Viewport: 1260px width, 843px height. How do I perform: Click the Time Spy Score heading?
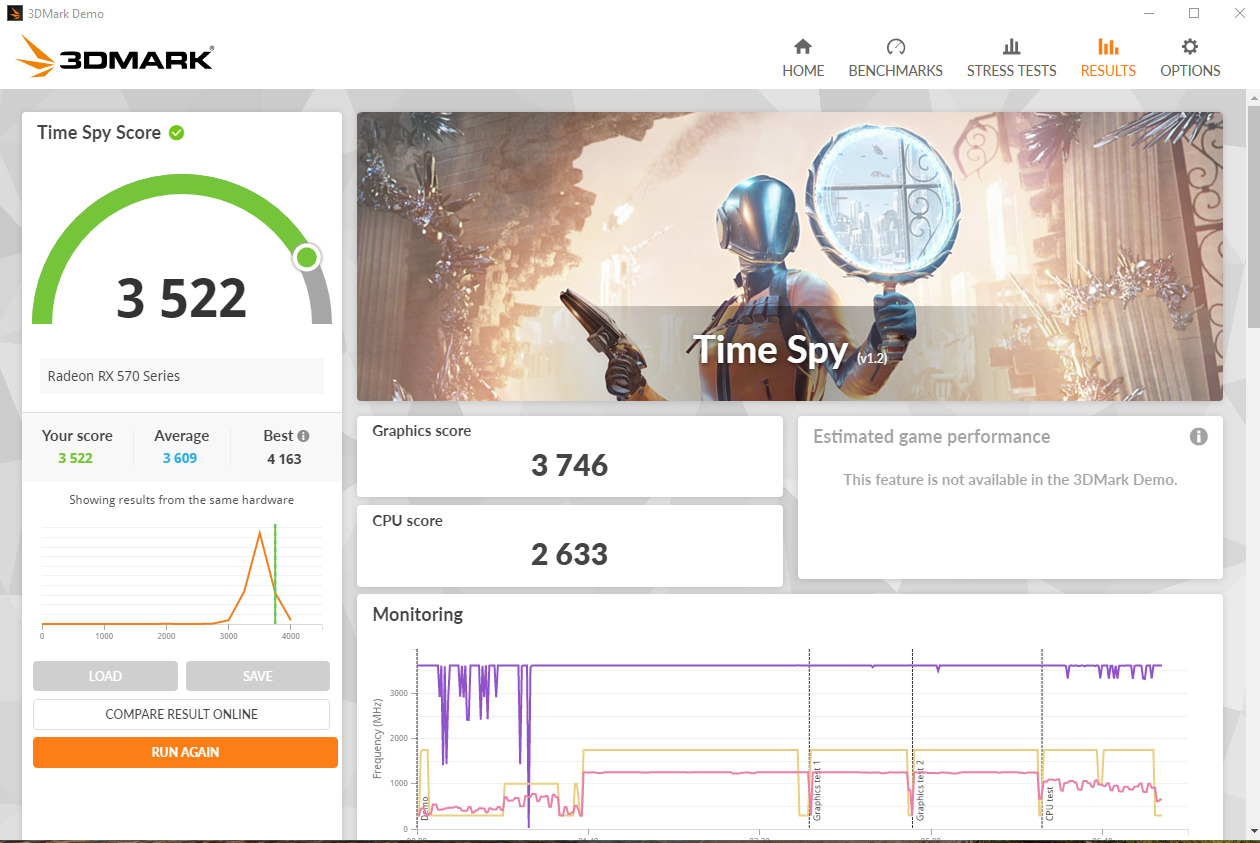99,133
